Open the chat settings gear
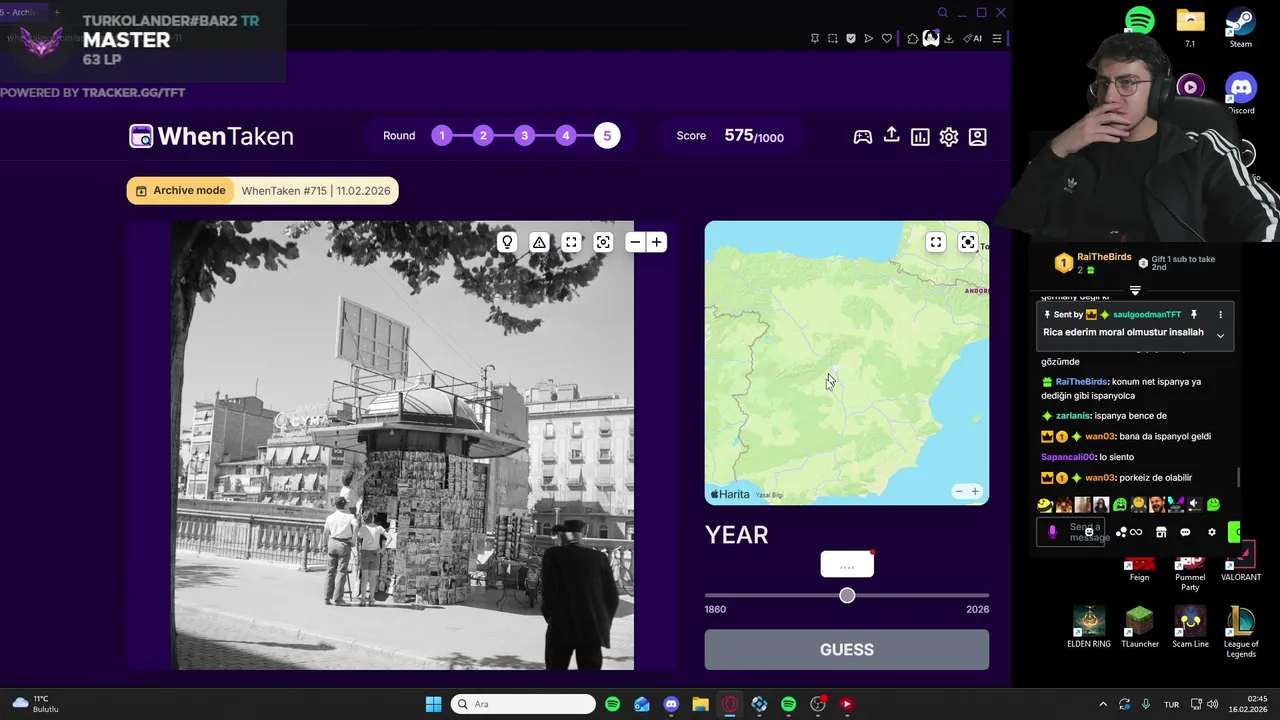Screen dimensions: 1280x720 point(1212,532)
